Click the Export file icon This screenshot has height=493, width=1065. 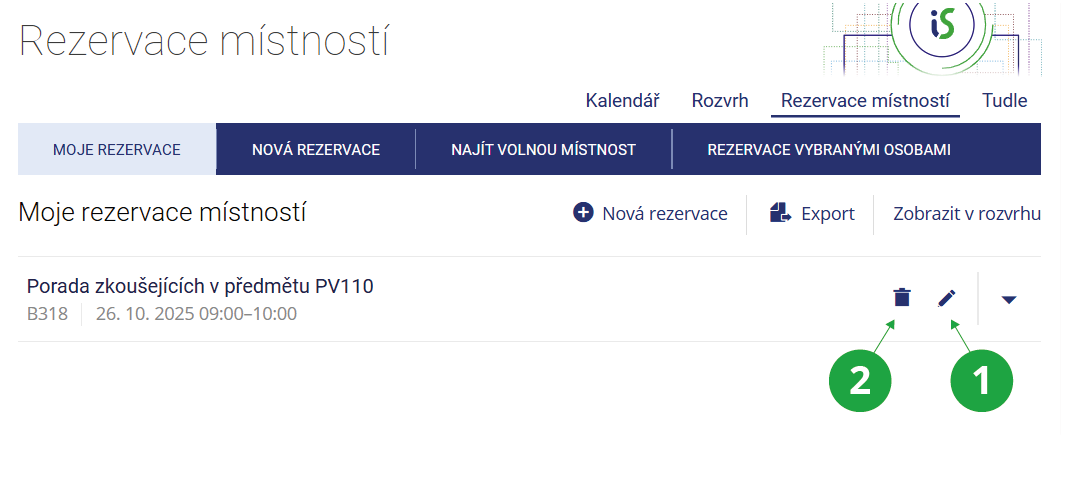(780, 213)
